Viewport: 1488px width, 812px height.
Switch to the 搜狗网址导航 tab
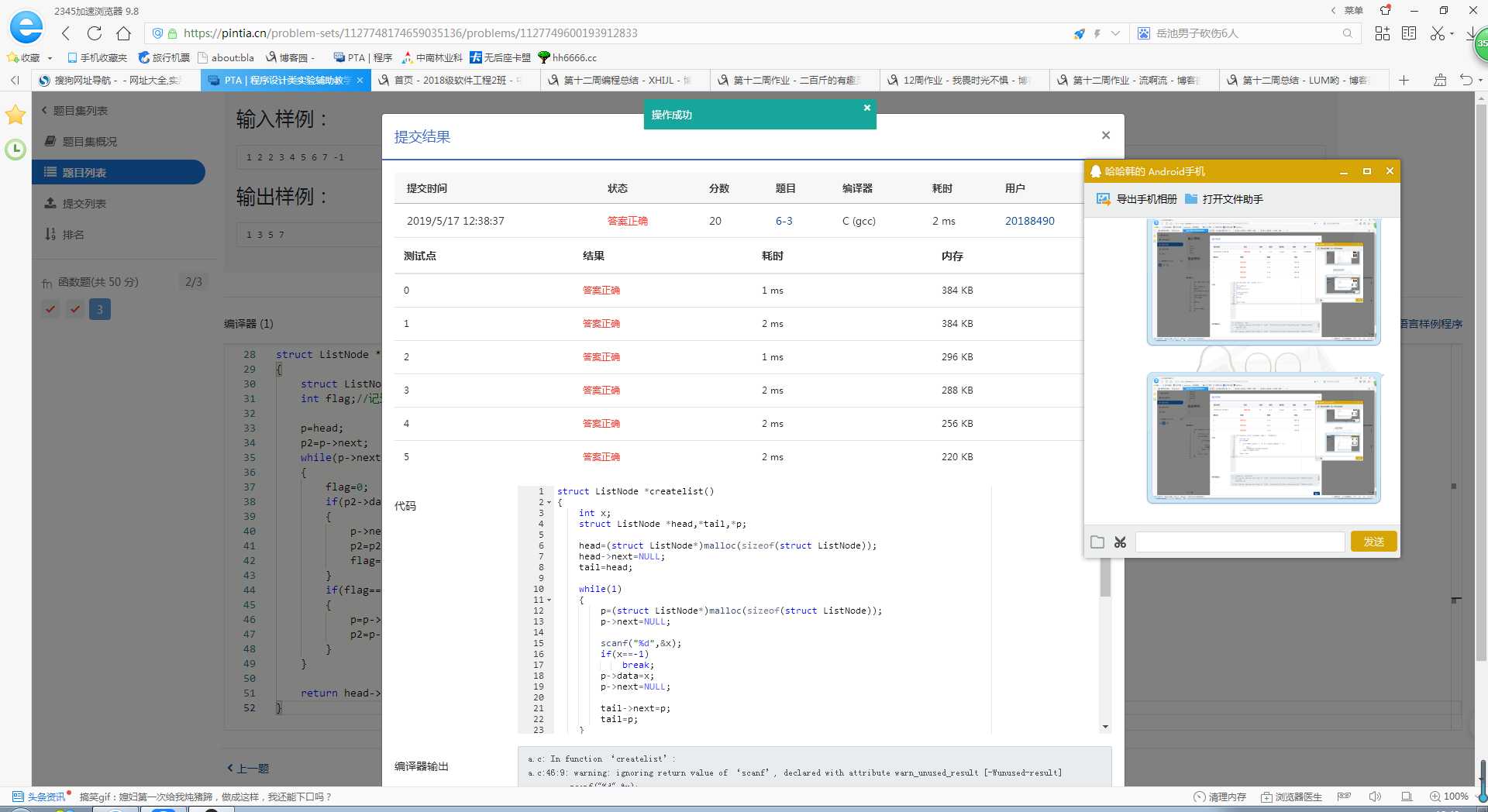click(116, 80)
